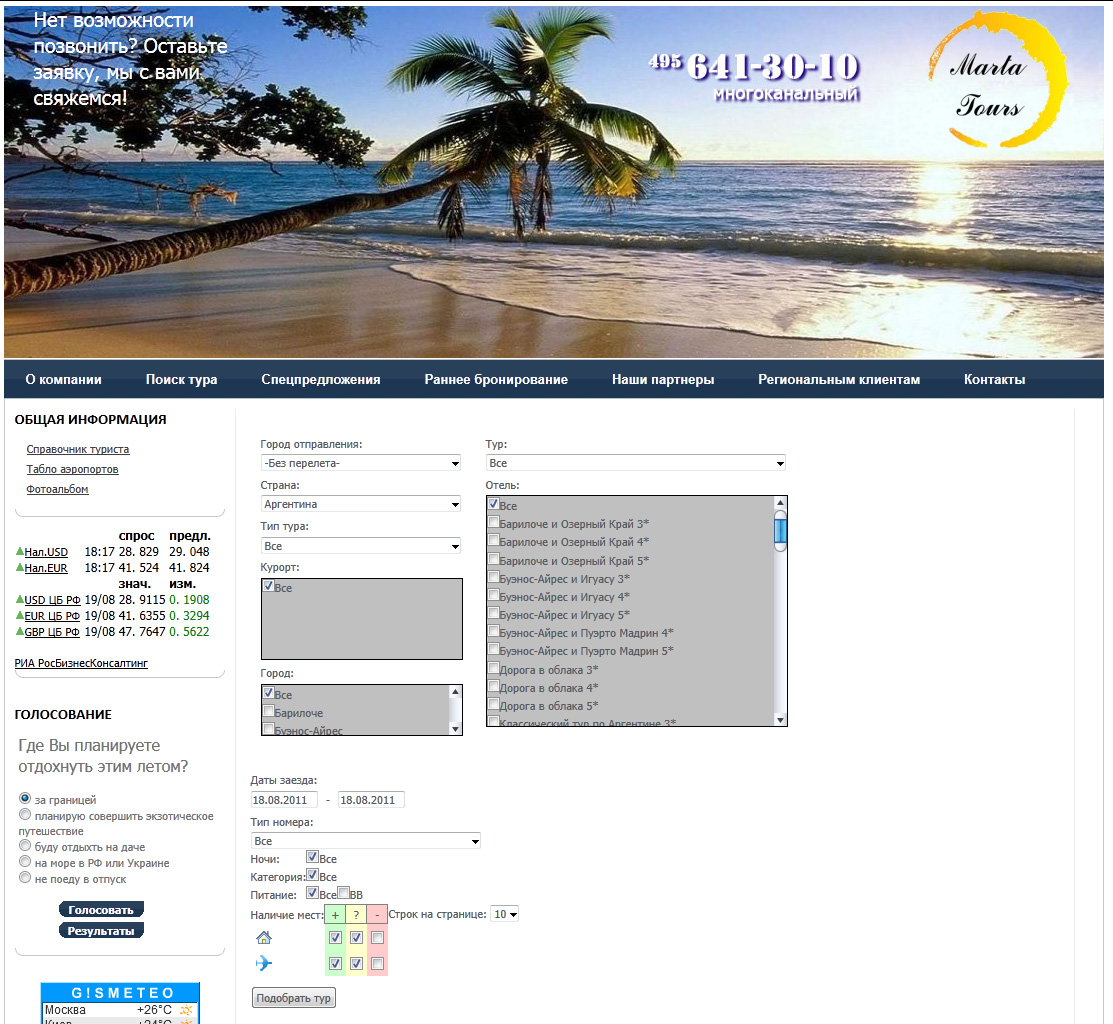Open the Спецпредложения menu item
This screenshot has height=1024, width=1113.
click(x=321, y=379)
